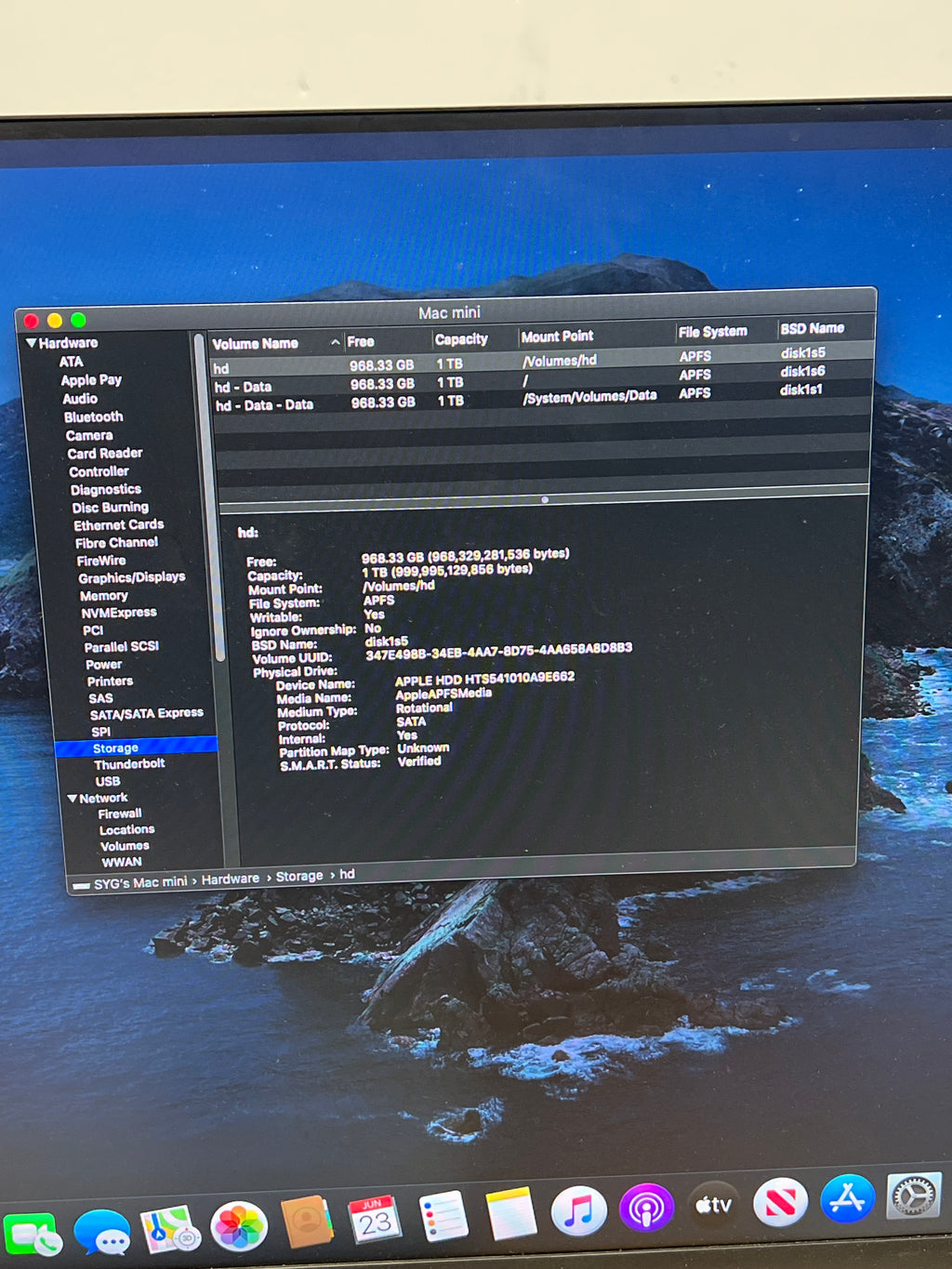The width and height of the screenshot is (952, 1269).
Task: Open Messages from the Dock
Action: coord(102,1233)
